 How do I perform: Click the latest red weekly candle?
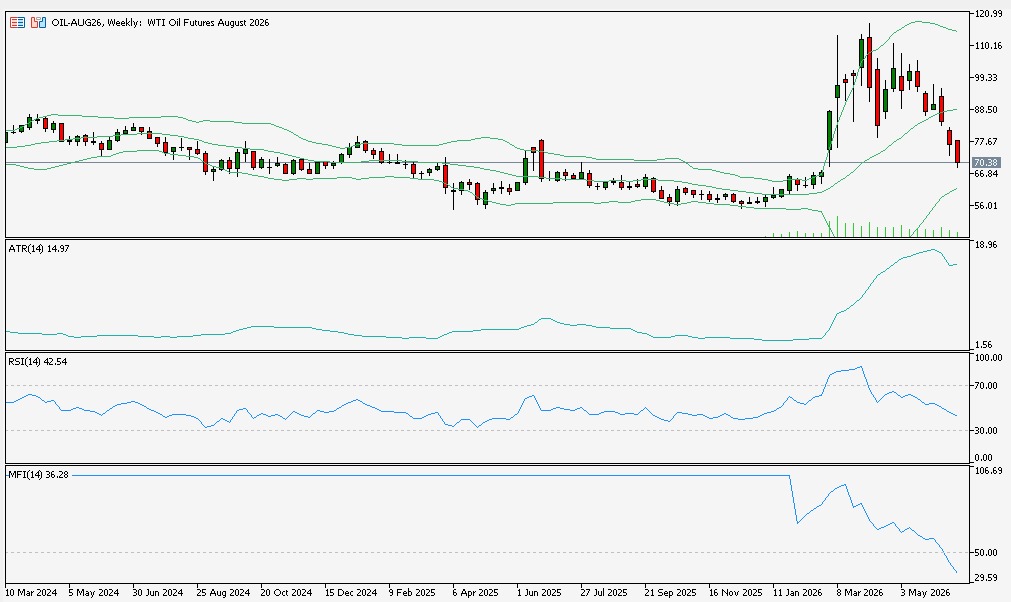pos(957,151)
